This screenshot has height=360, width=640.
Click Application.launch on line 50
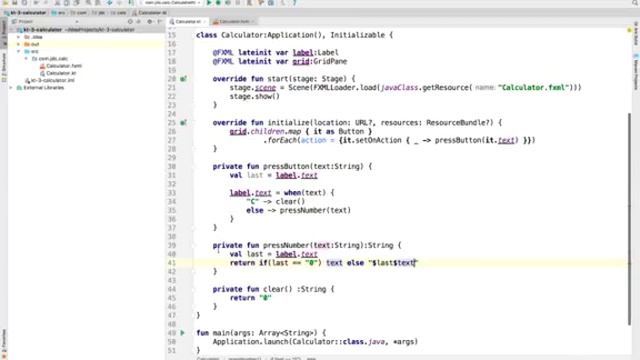(251, 342)
